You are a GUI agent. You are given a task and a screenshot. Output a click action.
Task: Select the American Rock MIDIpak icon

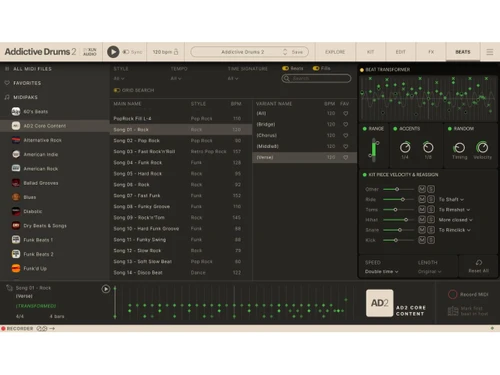(16, 169)
